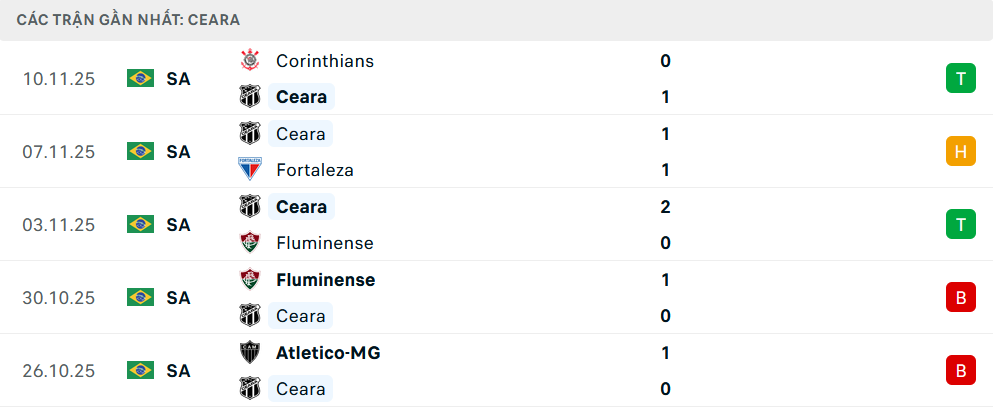Image resolution: width=993 pixels, height=415 pixels.
Task: Open the Fortaleza team link
Action: 314,170
